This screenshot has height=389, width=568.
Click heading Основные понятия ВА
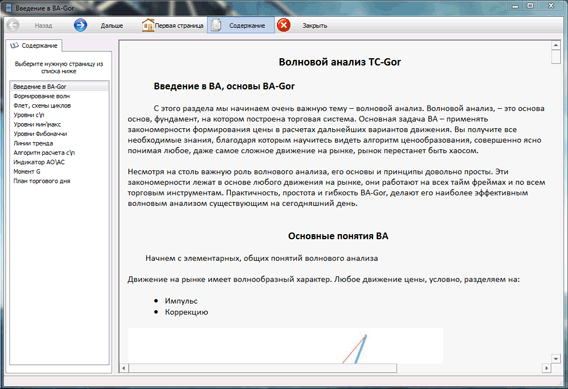coord(338,236)
